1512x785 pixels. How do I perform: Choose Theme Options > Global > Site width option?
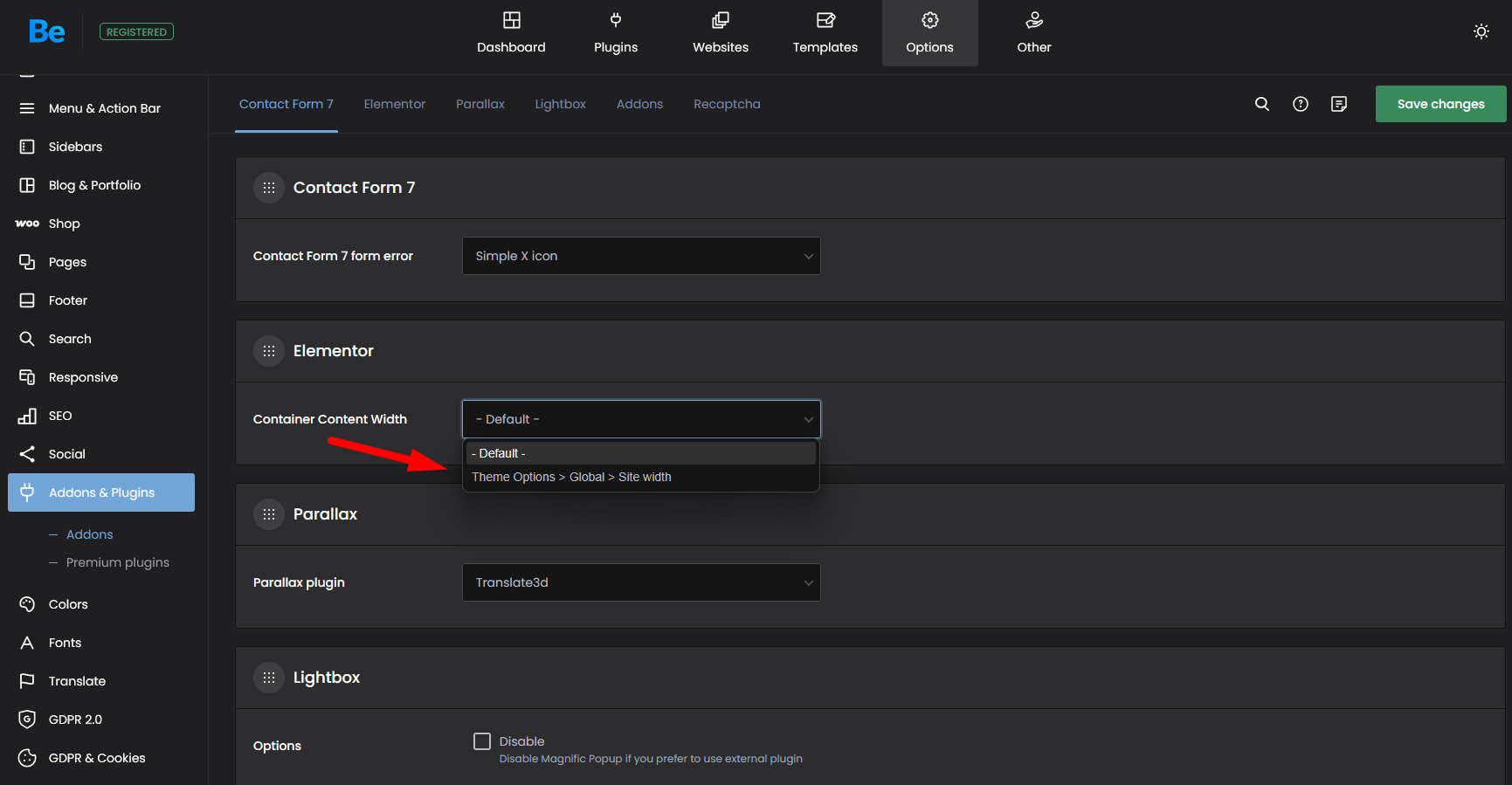click(x=571, y=477)
